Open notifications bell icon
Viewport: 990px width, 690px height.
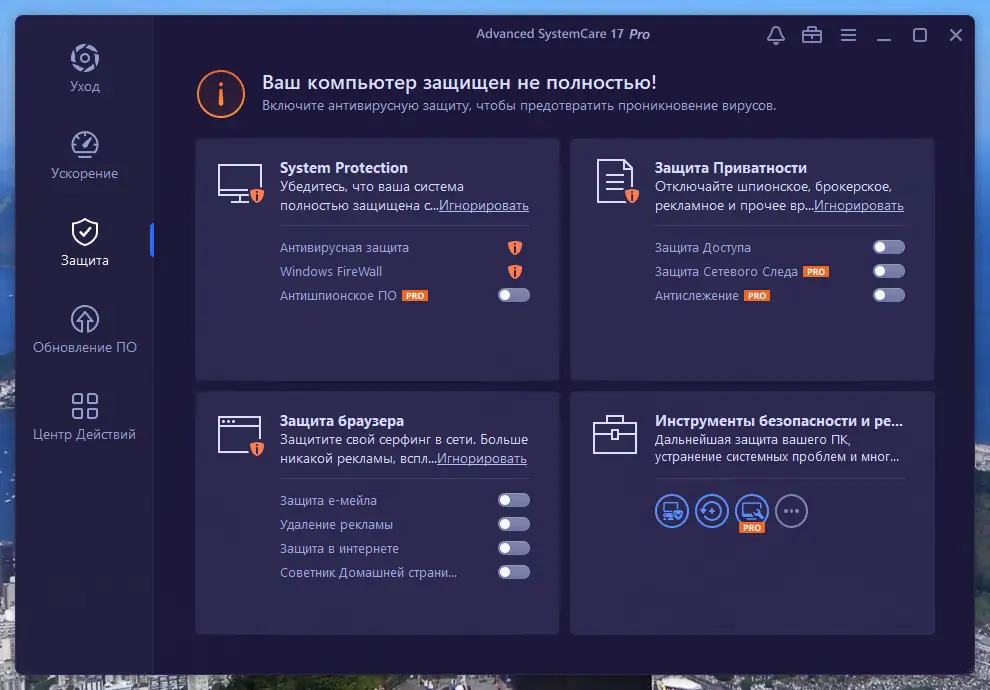[x=776, y=35]
